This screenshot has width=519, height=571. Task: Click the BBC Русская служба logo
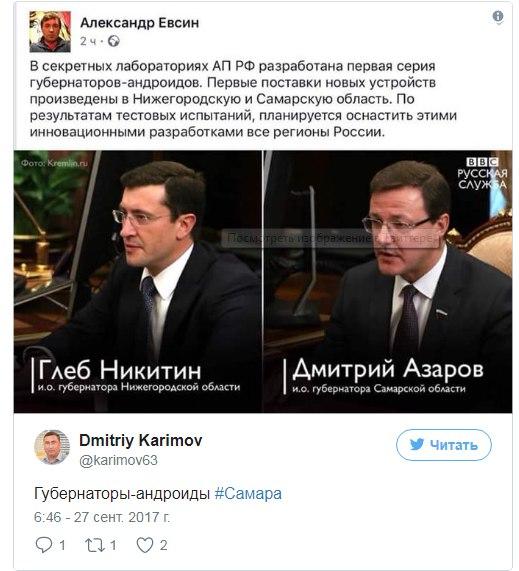click(482, 173)
